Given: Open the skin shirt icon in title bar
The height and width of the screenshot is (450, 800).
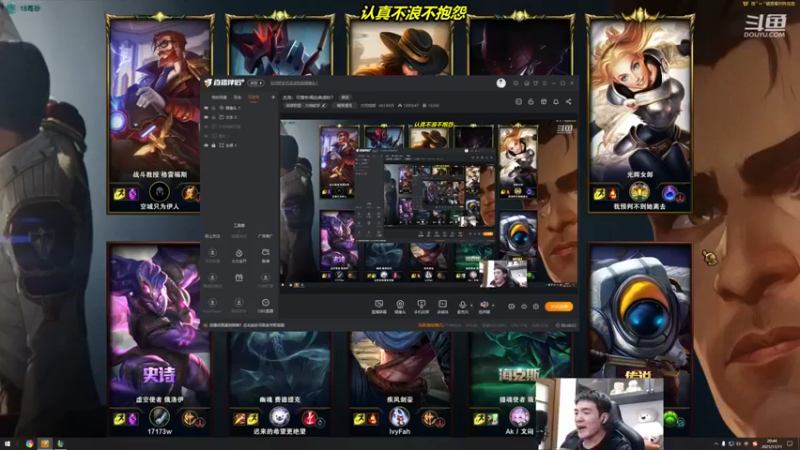Looking at the screenshot, I should tap(536, 83).
